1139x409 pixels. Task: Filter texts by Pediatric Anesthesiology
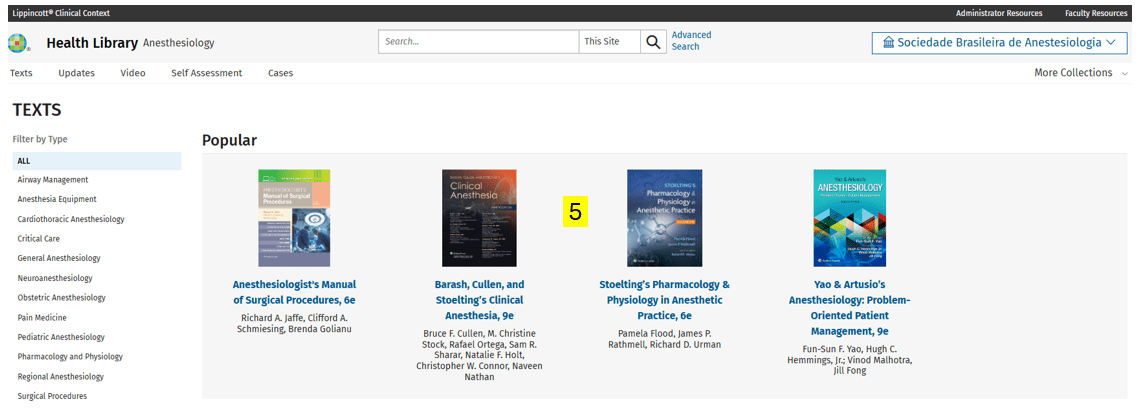pyautogui.click(x=61, y=337)
